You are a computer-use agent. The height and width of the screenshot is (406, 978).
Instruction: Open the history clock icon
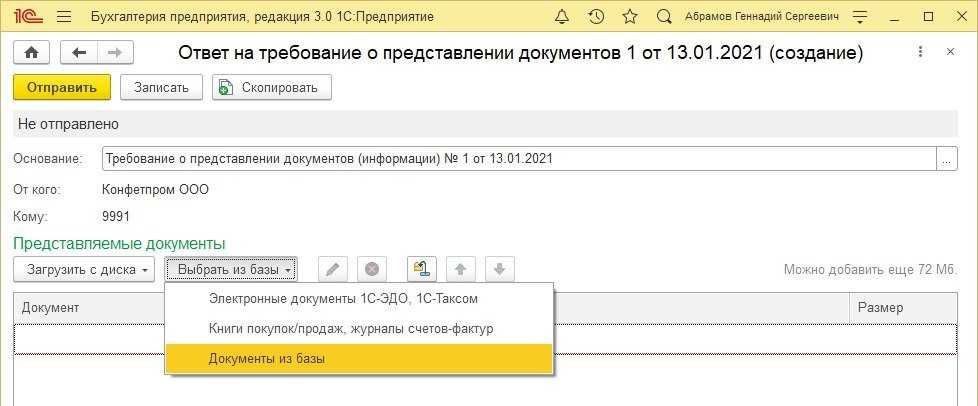[596, 17]
